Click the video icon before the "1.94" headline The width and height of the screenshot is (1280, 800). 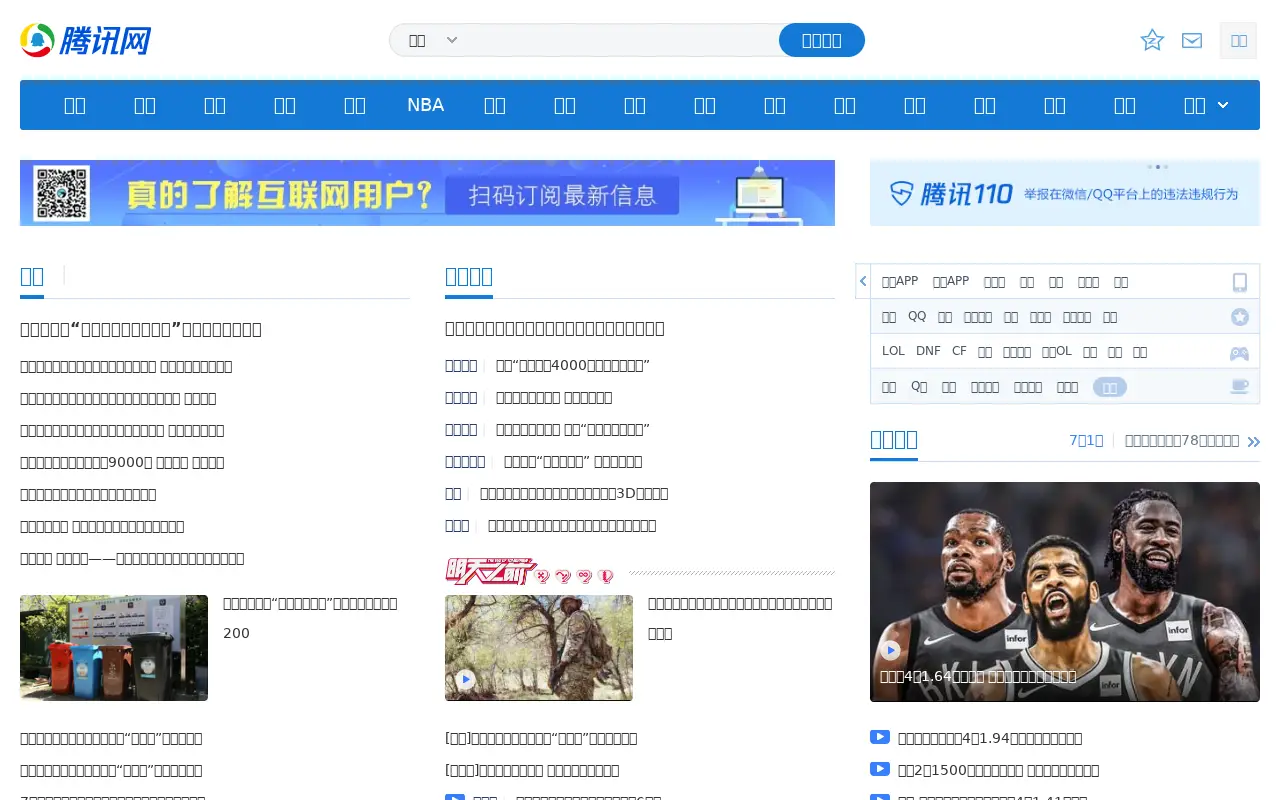[x=880, y=737]
